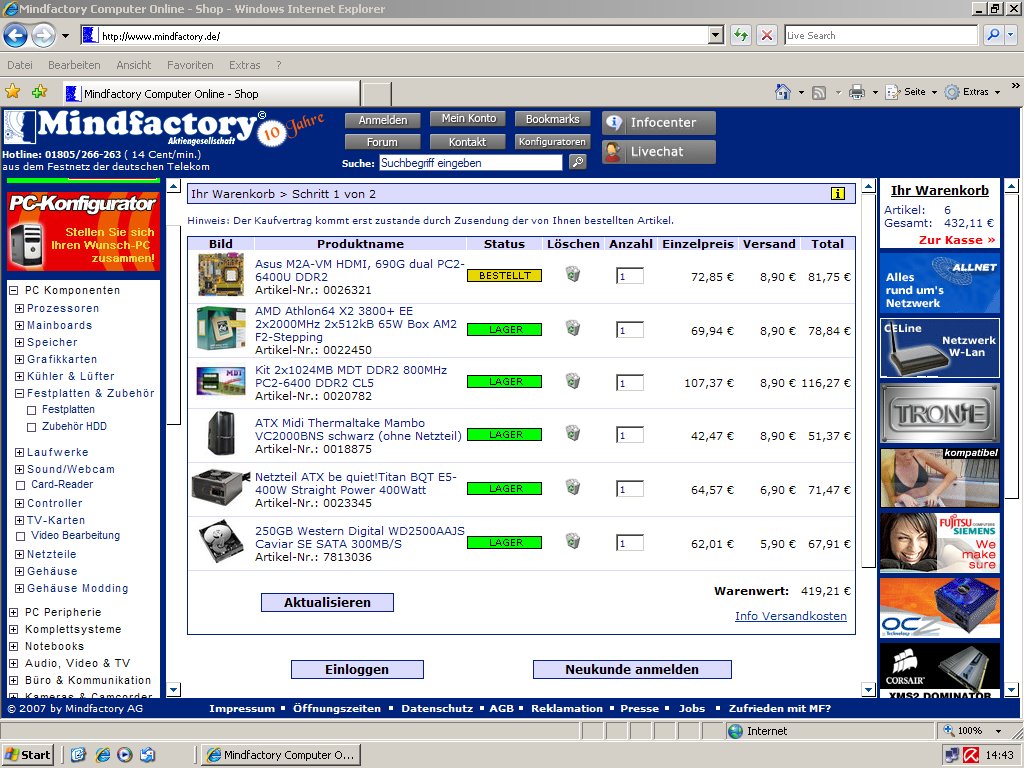Open the Seite toolbar dropdown
The width and height of the screenshot is (1024, 768).
[x=912, y=92]
